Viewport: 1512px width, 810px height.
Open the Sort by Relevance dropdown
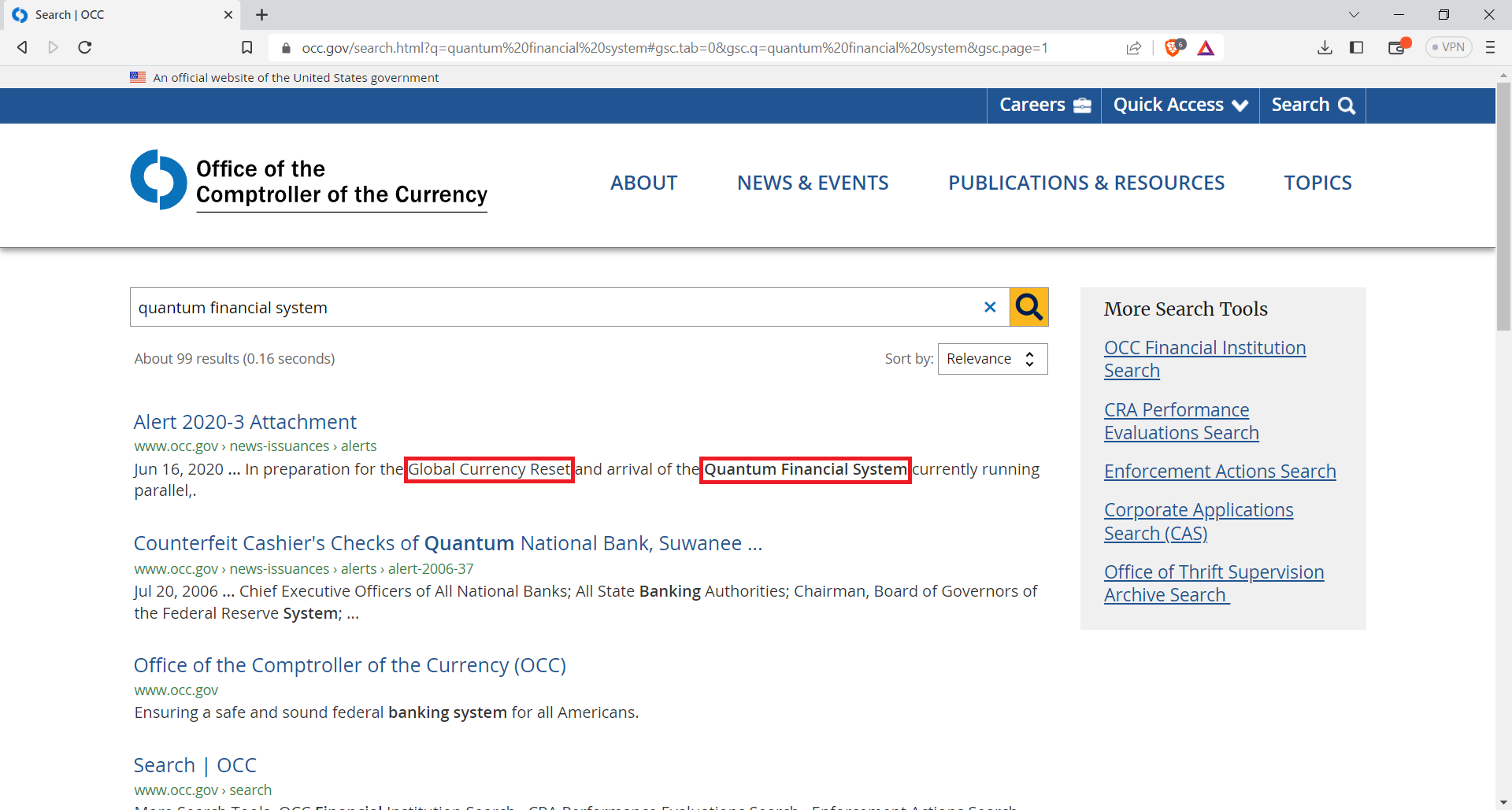tap(992, 359)
